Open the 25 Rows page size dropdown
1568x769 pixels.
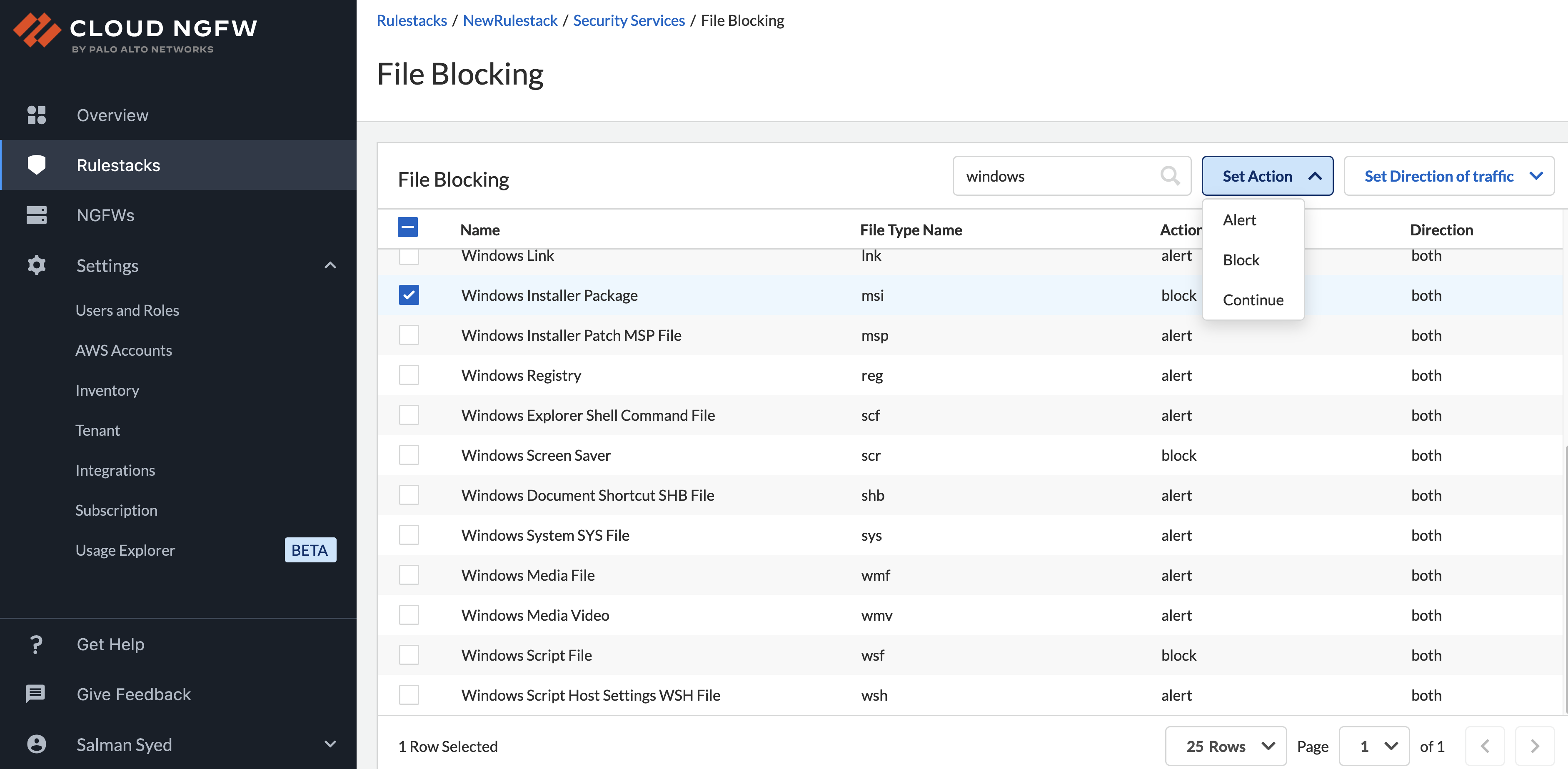[1225, 746]
